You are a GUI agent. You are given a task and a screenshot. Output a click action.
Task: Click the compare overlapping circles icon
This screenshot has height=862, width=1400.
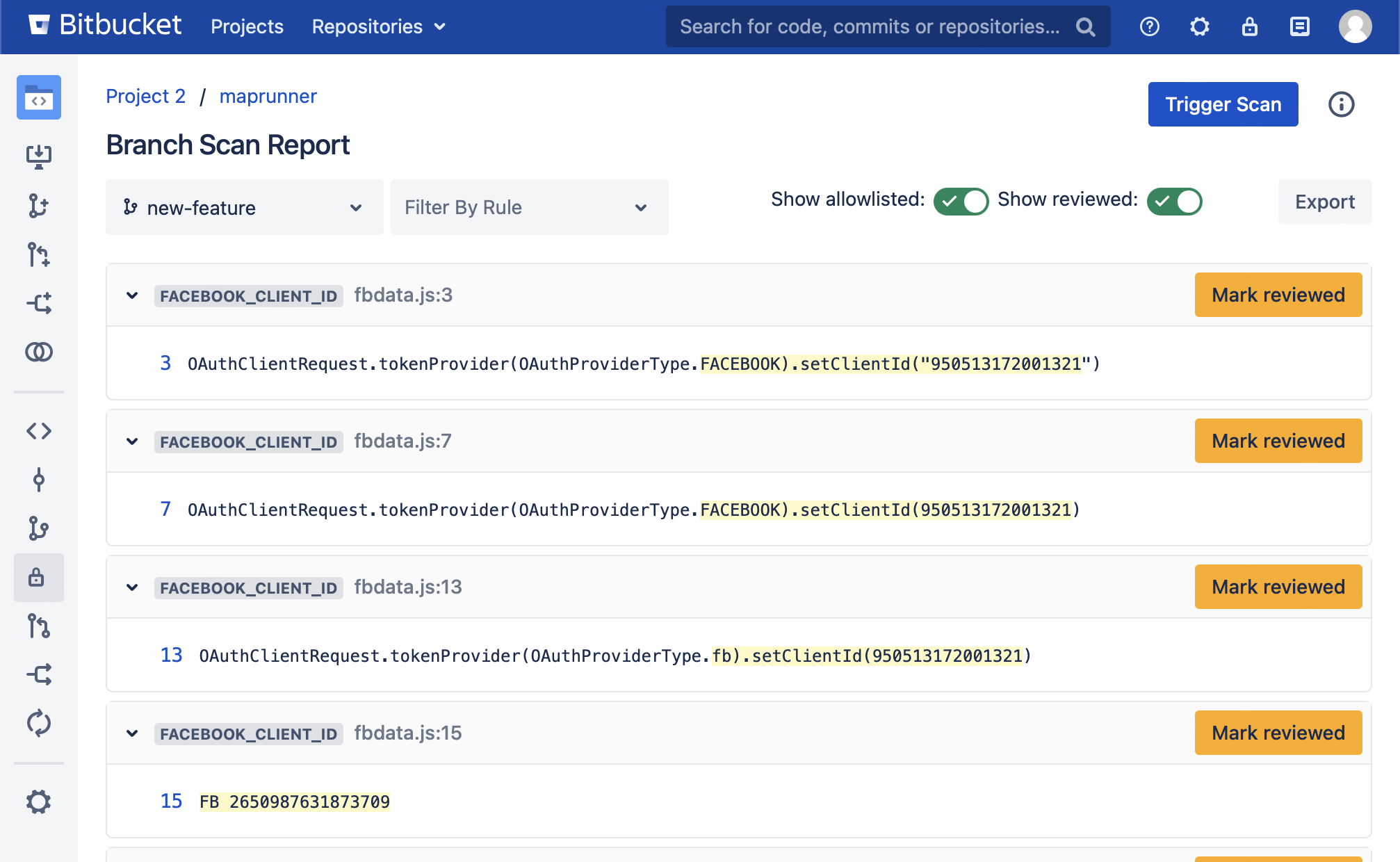point(39,352)
